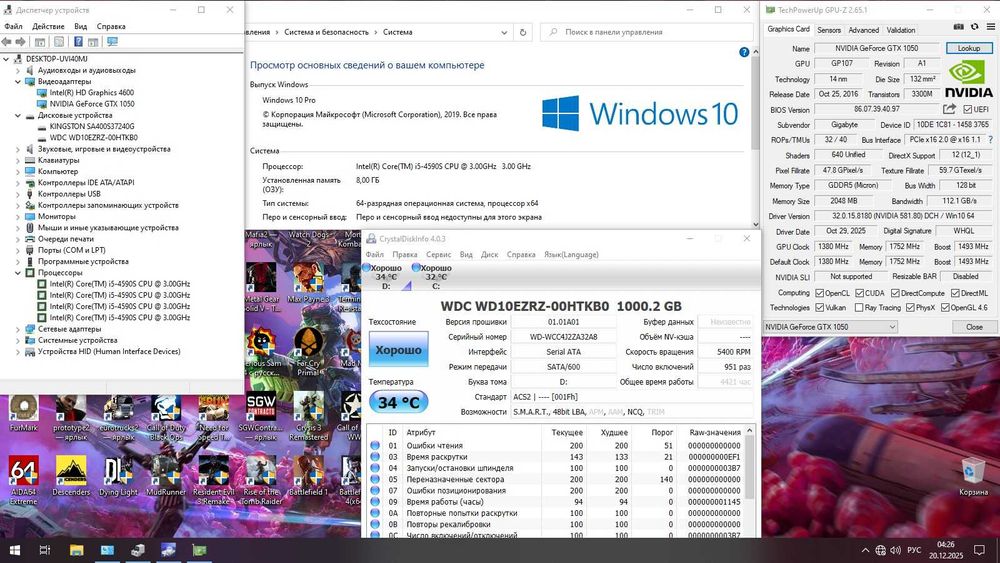Click help question mark in System window

point(744,52)
